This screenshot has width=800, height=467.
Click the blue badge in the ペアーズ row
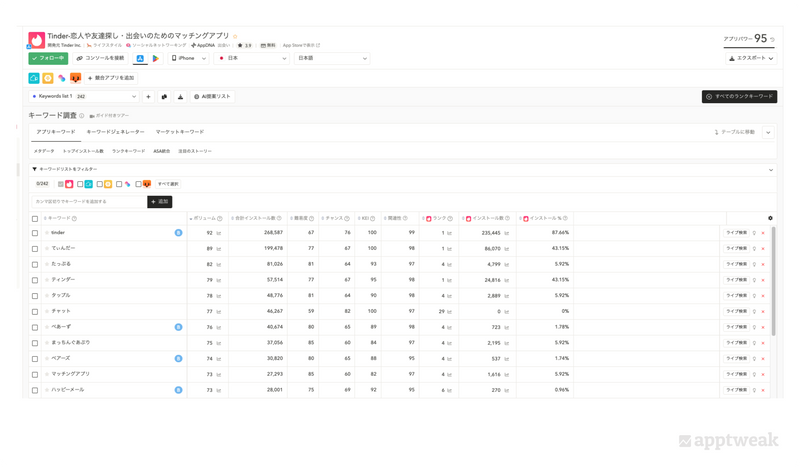(x=179, y=359)
